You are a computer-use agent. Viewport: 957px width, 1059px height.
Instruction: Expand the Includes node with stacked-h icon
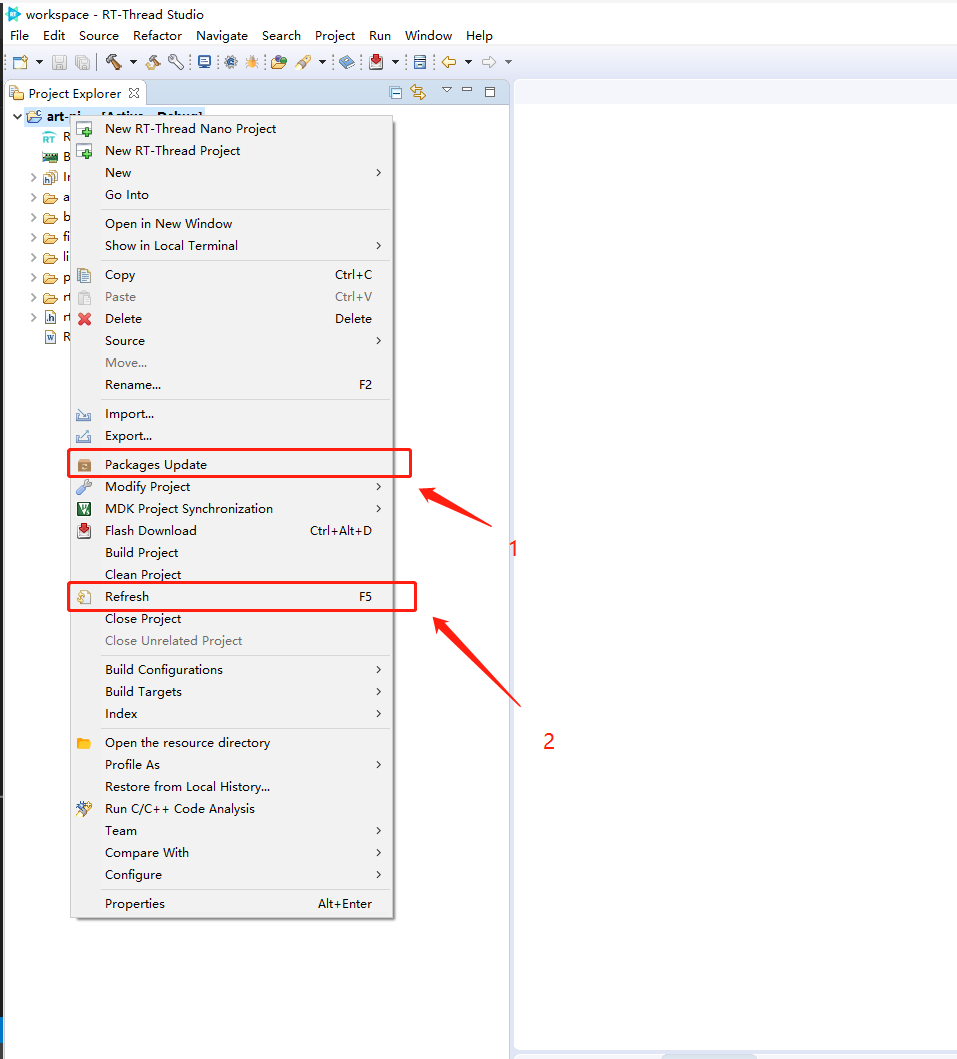(x=33, y=178)
